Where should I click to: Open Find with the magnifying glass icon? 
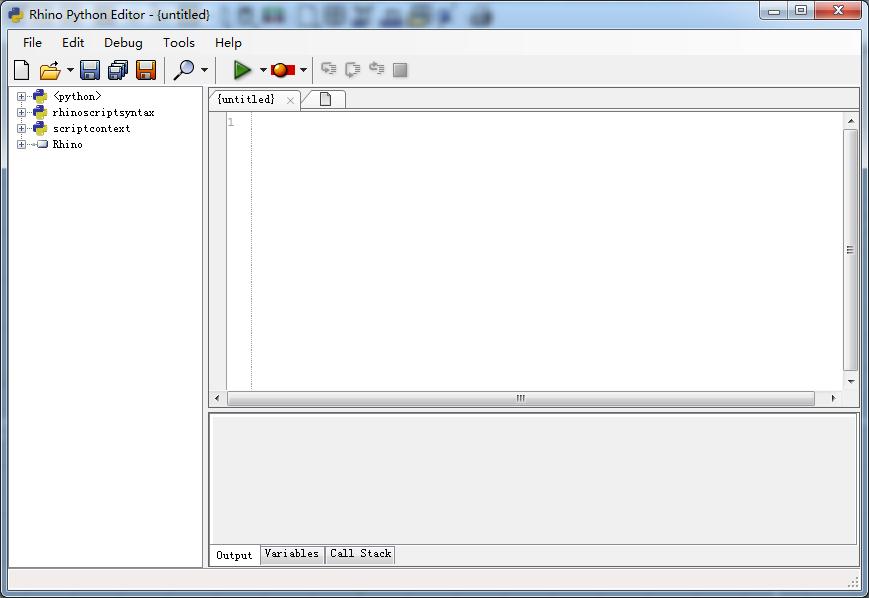pyautogui.click(x=184, y=70)
